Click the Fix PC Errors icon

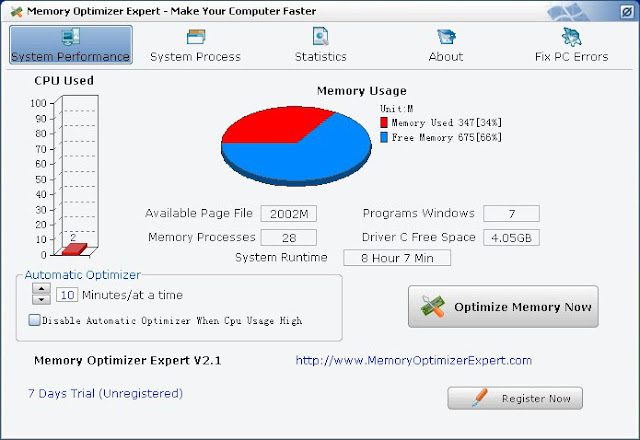coord(571,37)
